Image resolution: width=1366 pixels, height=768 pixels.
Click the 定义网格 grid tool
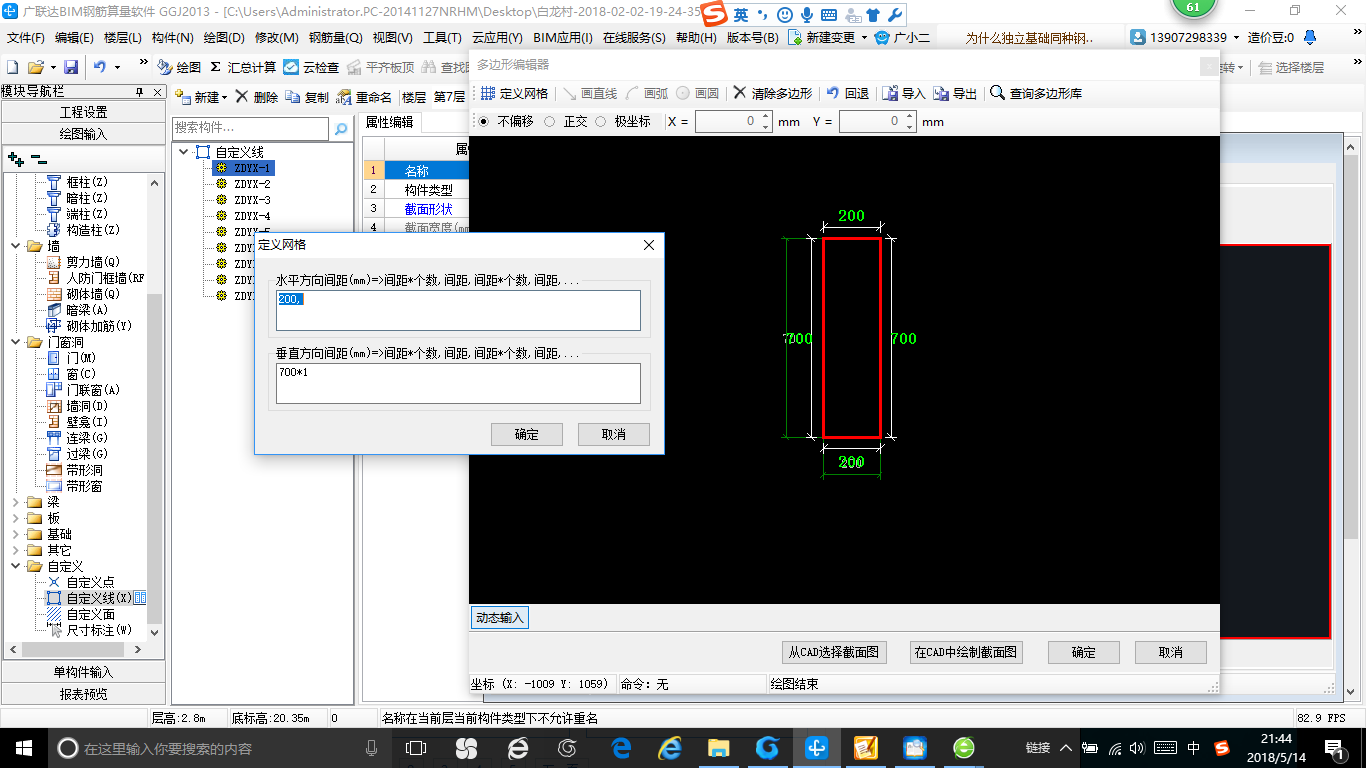514,93
